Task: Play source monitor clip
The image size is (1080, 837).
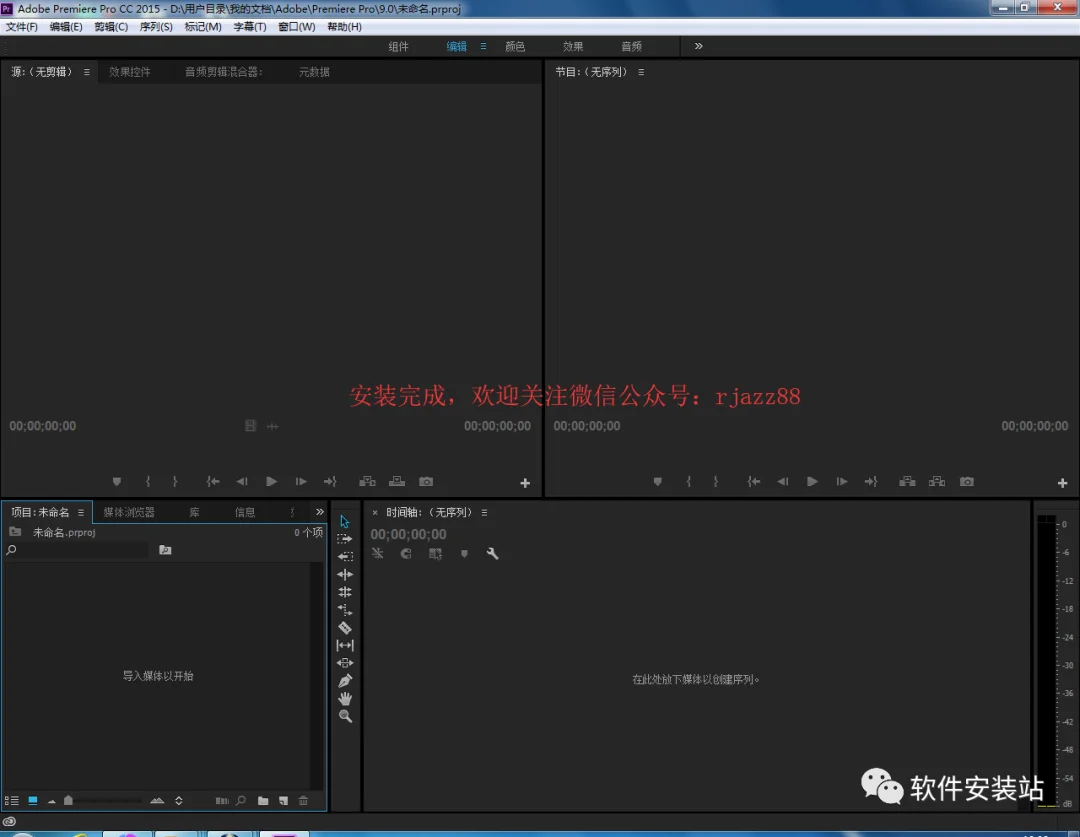Action: (271, 482)
